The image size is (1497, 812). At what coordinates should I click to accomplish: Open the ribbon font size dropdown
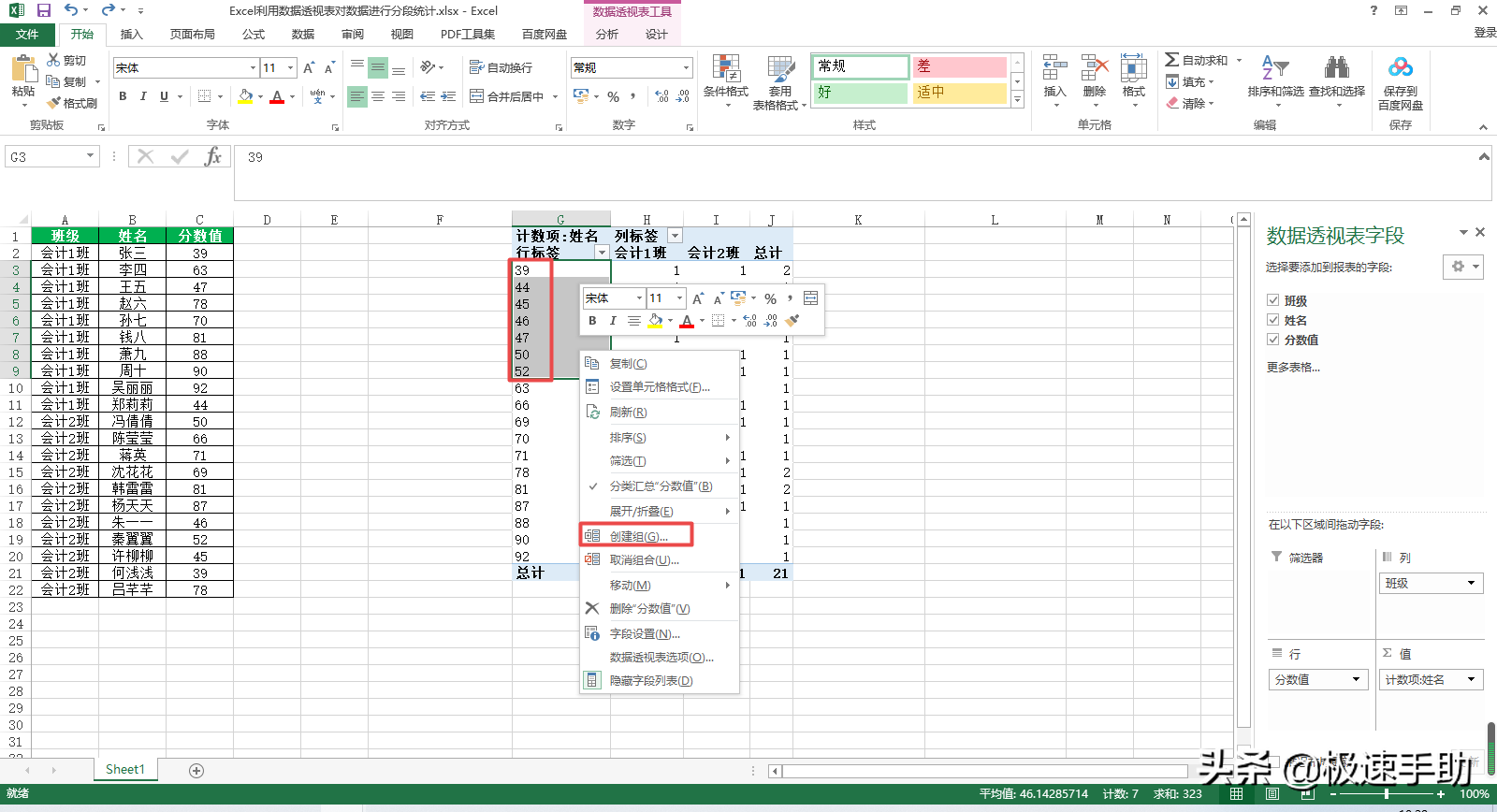coord(291,67)
